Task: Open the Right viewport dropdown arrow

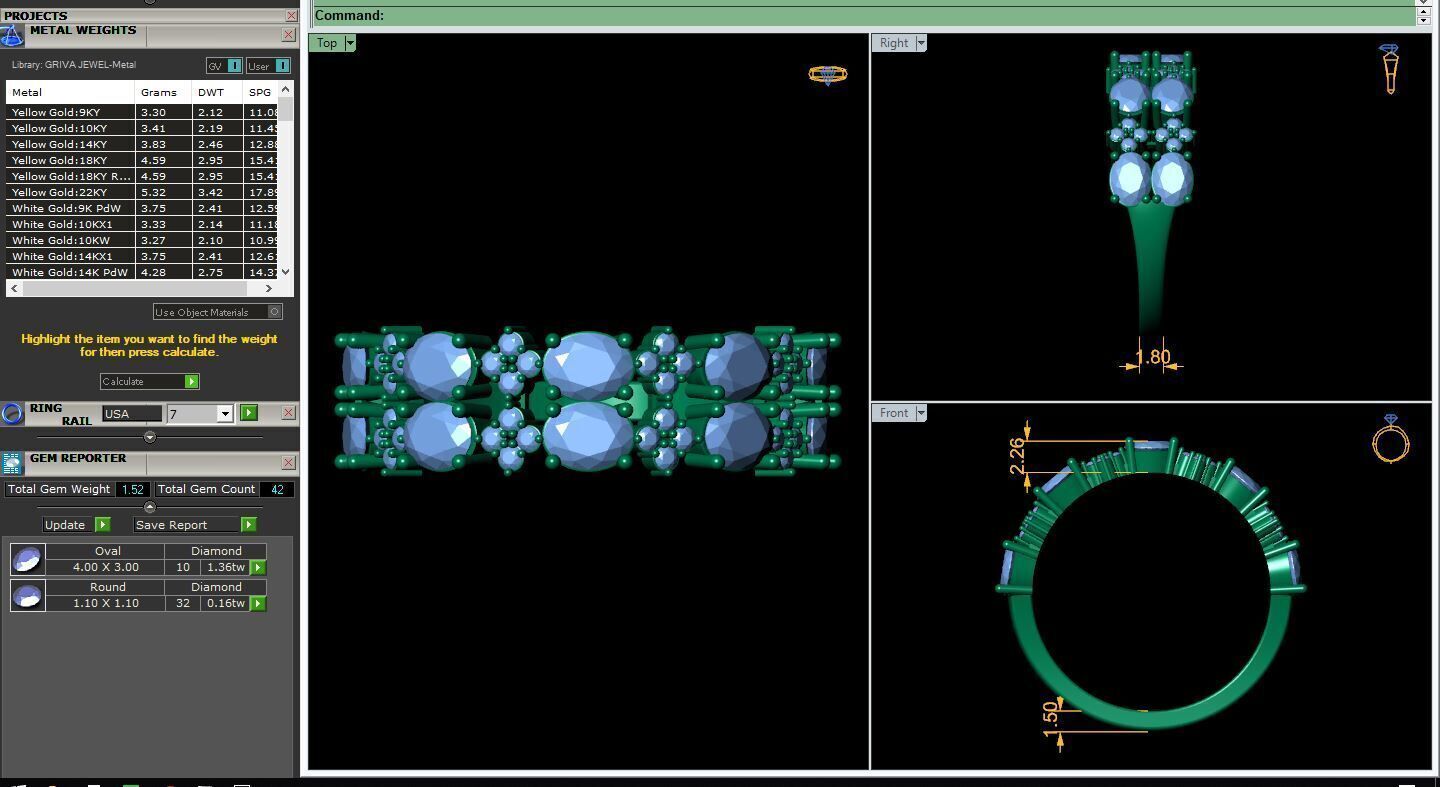Action: tap(921, 43)
